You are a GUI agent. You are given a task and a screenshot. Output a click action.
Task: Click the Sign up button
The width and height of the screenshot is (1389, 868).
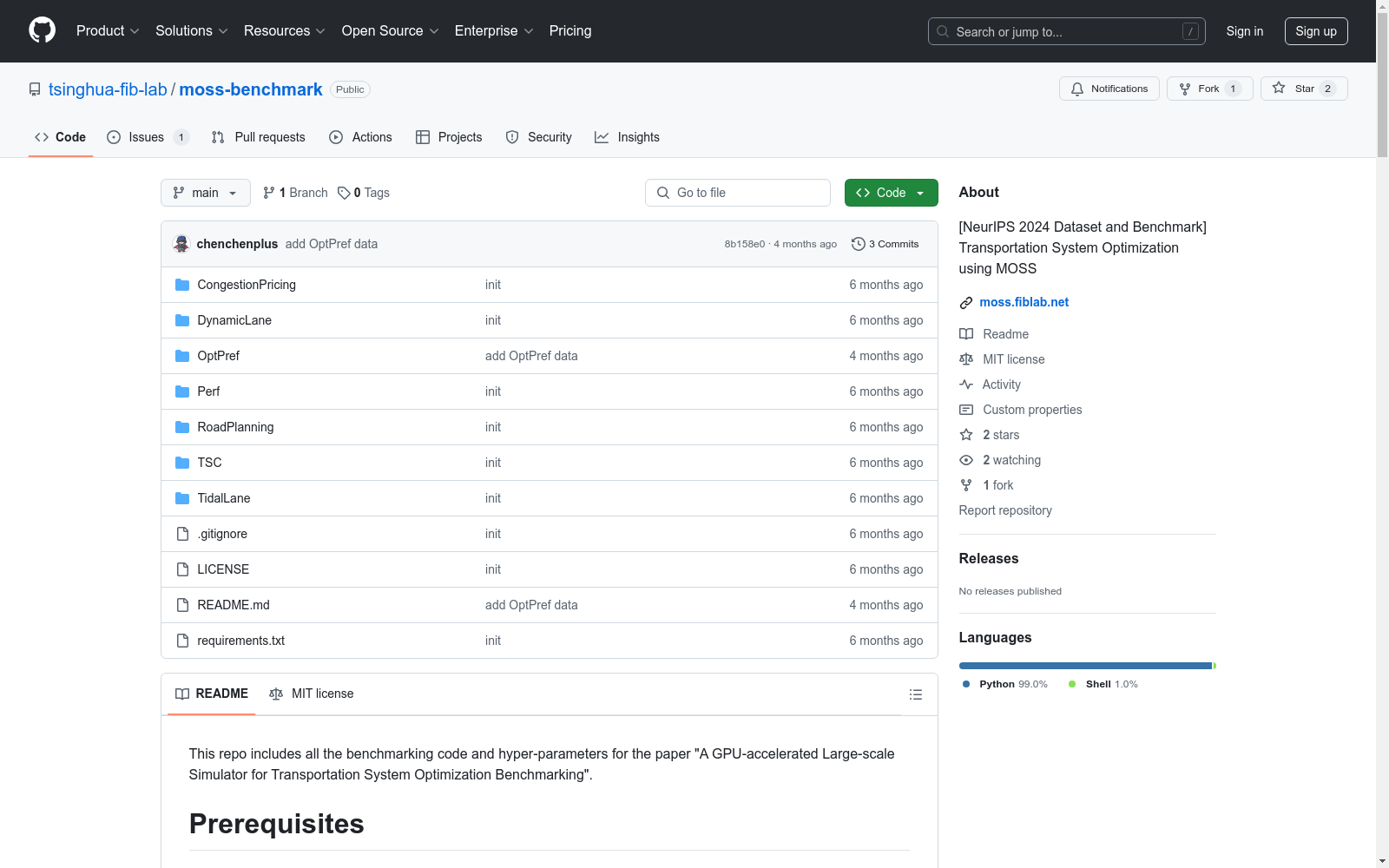[x=1316, y=31]
